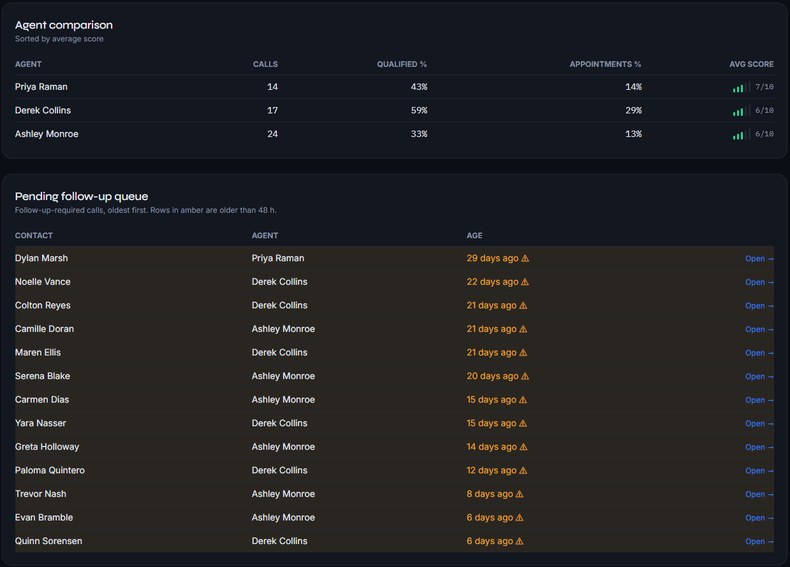
Task: Click warning icon in Yara Nasser row
Action: click(x=523, y=423)
